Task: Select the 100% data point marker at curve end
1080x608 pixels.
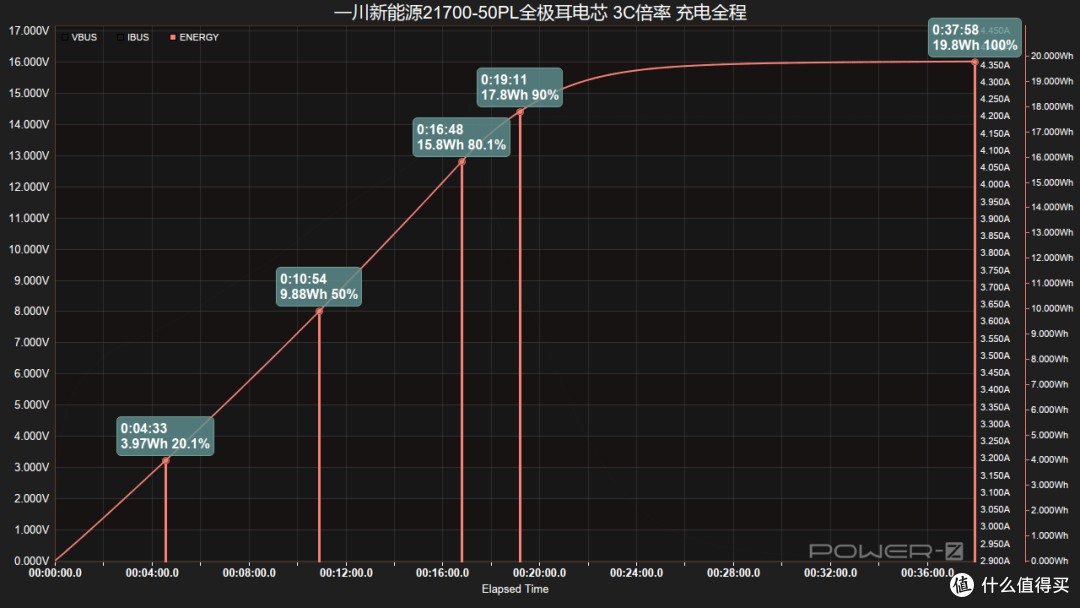Action: click(975, 62)
